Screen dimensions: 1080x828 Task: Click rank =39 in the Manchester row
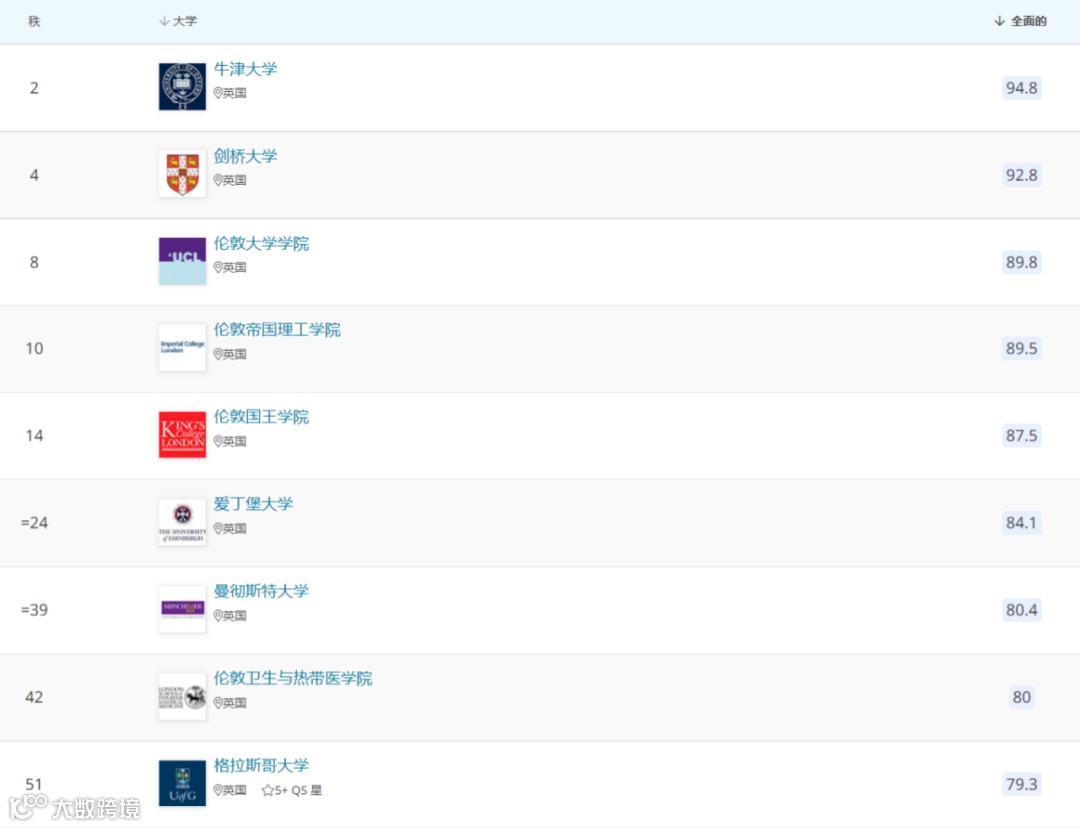click(x=34, y=610)
